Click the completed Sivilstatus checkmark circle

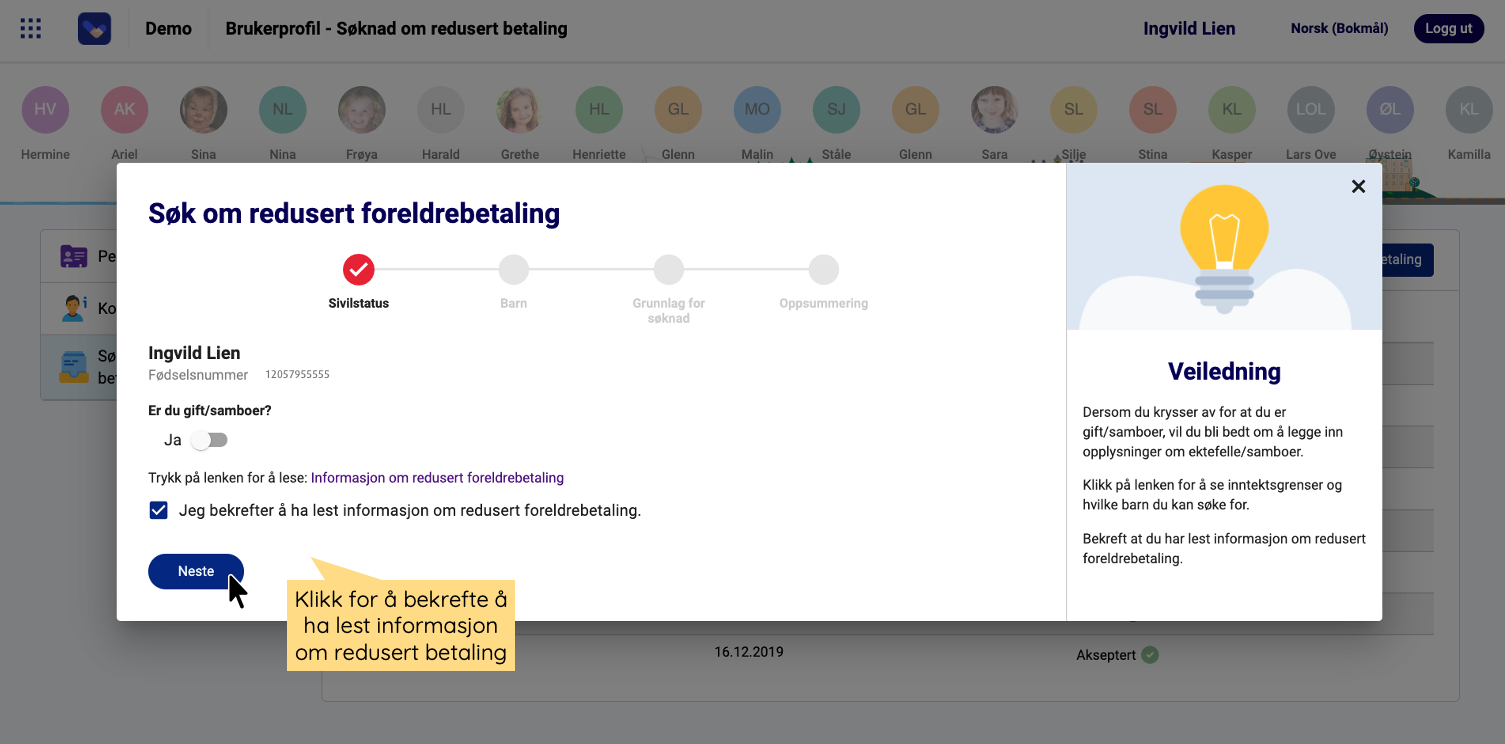tap(358, 269)
